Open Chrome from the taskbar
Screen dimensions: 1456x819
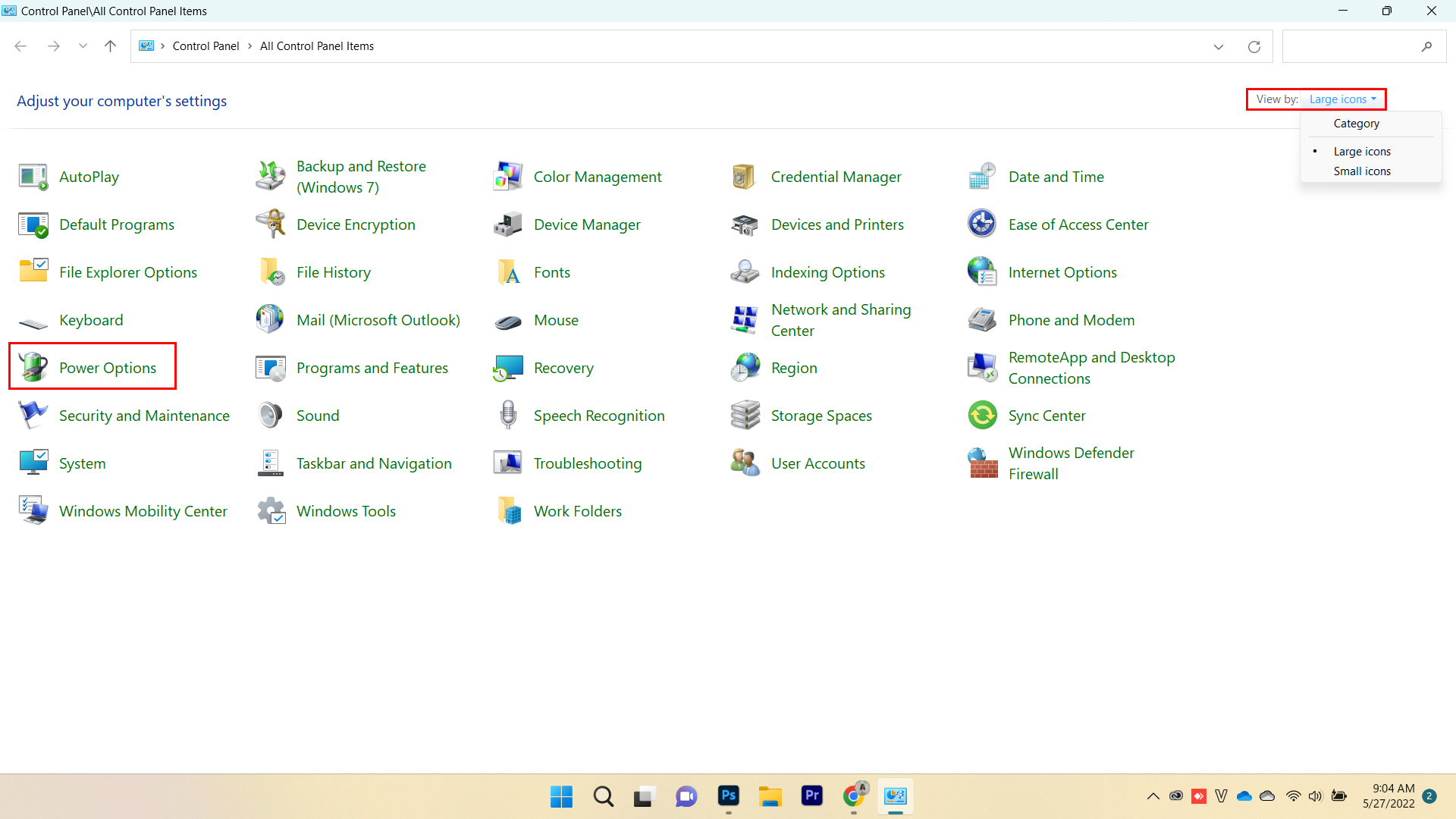pos(854,795)
